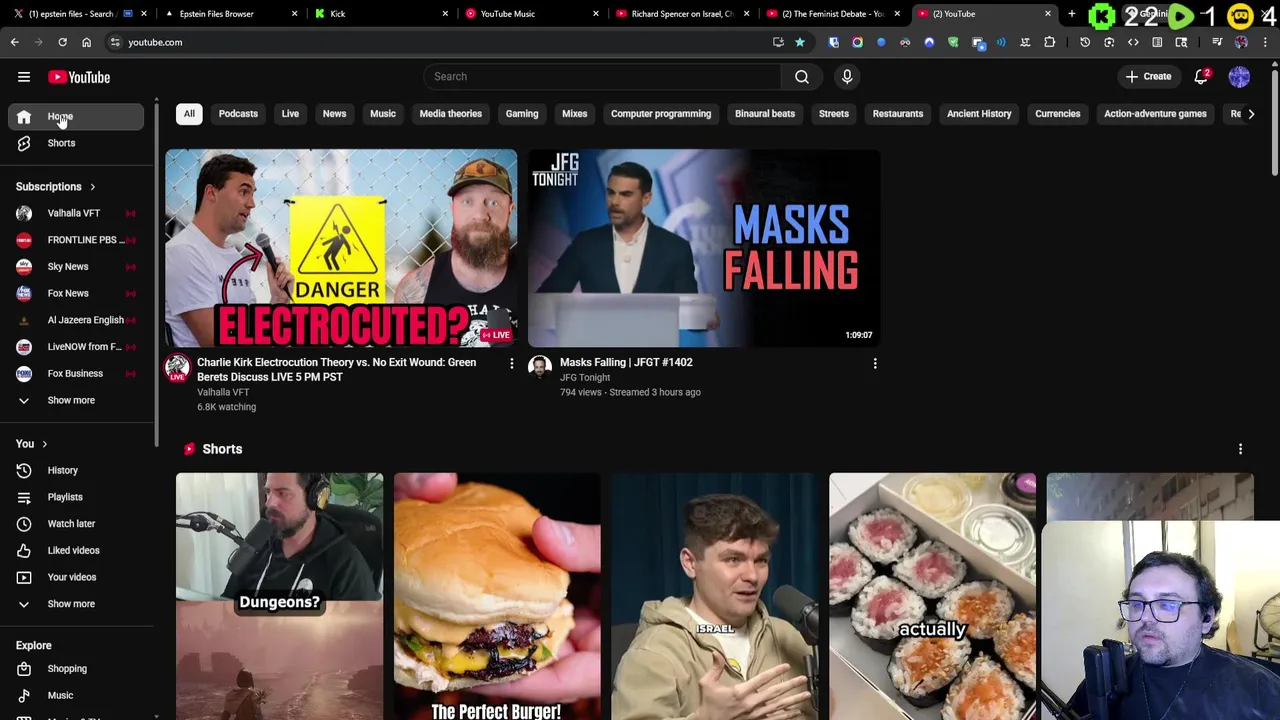Image resolution: width=1280 pixels, height=720 pixels.
Task: Select the Media theories filter chip
Action: (x=450, y=113)
